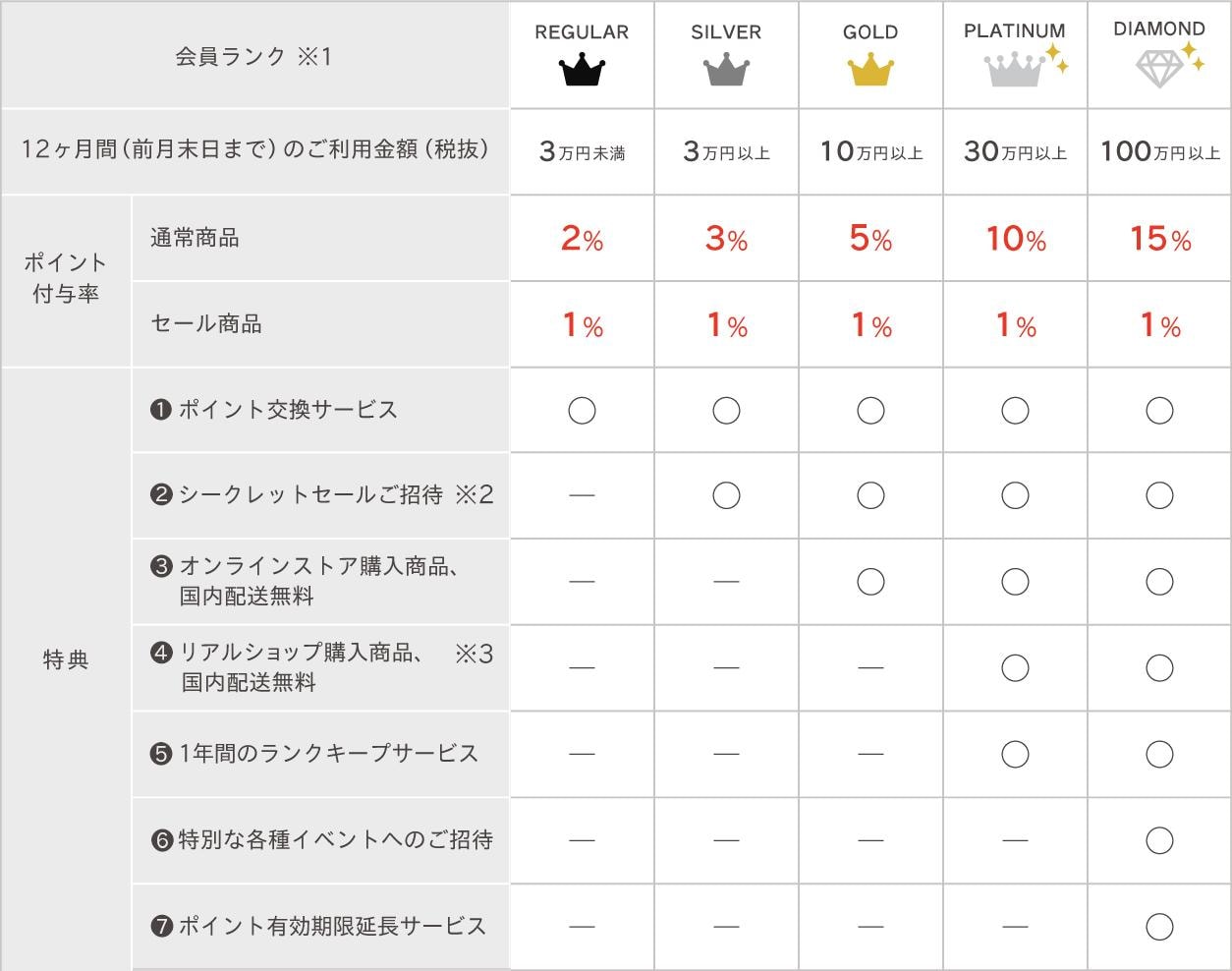Click the 2% rate for REGULAR 通常商品
Image resolution: width=1232 pixels, height=971 pixels.
point(582,239)
